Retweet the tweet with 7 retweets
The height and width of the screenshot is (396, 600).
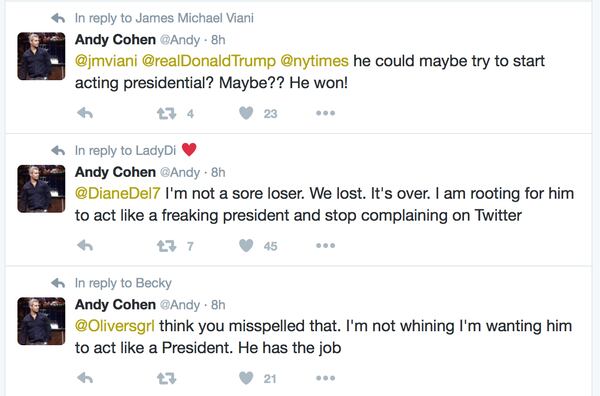click(166, 246)
